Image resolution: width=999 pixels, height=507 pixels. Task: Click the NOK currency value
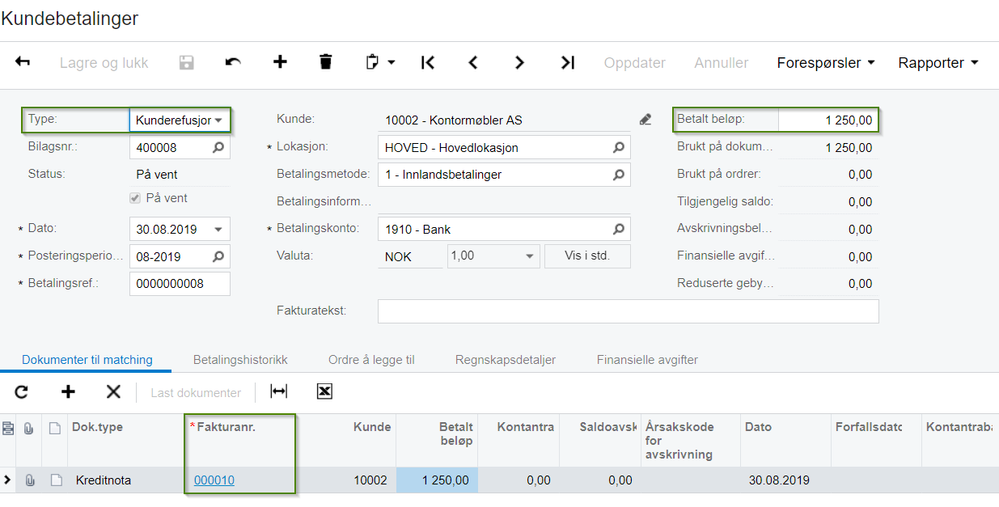click(x=398, y=257)
